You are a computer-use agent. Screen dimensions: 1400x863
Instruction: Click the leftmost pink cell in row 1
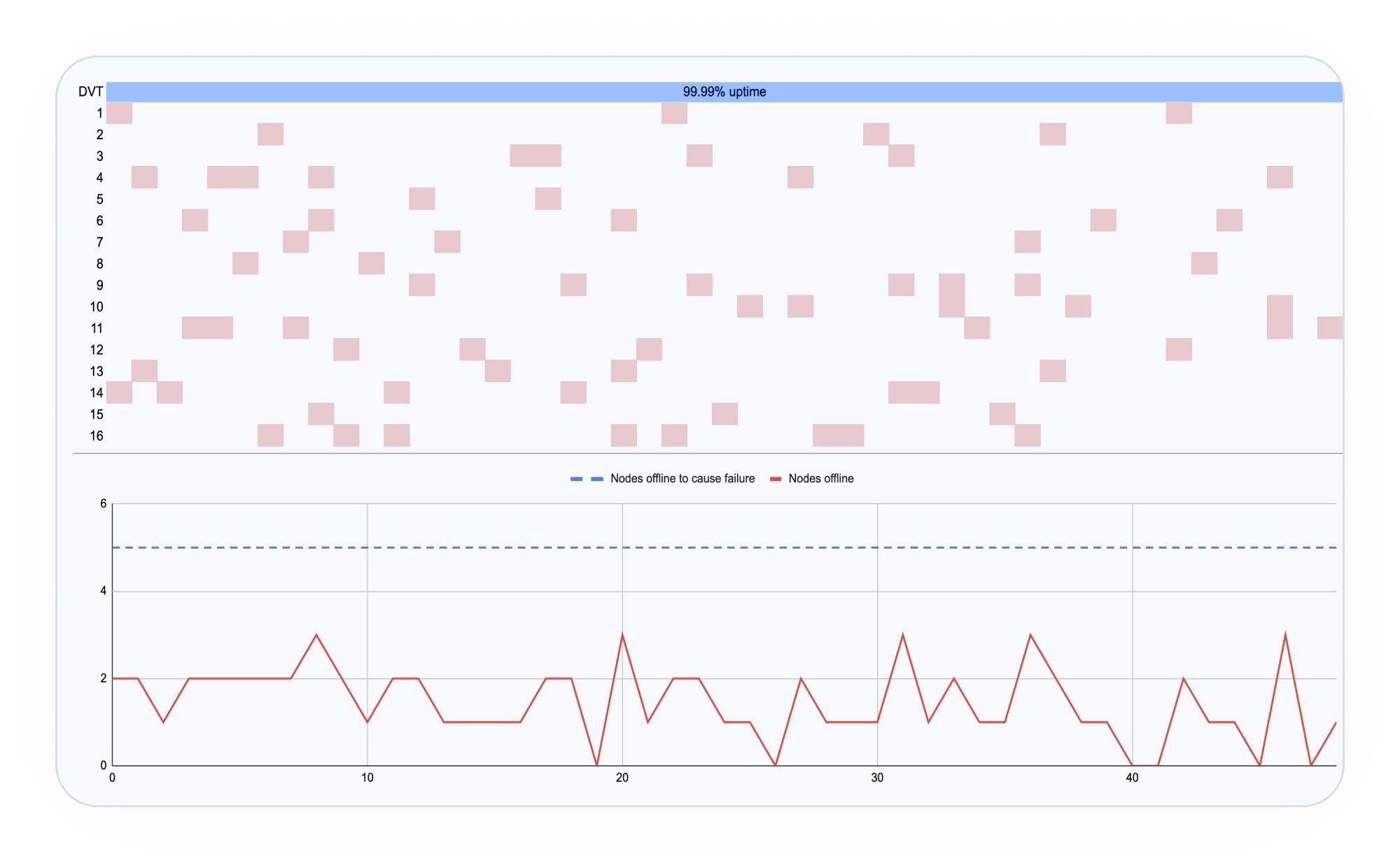point(119,113)
